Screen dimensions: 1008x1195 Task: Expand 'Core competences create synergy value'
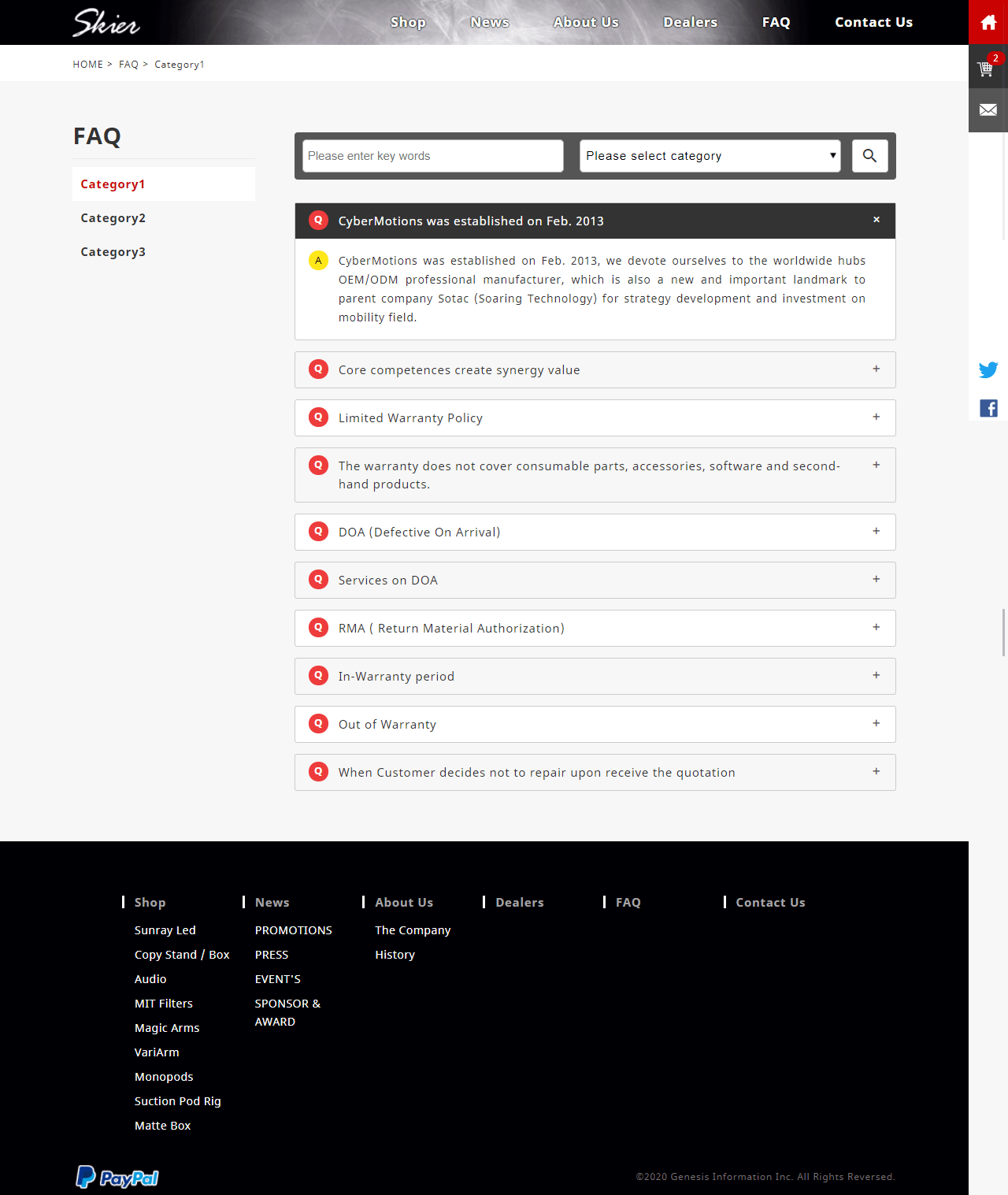click(595, 369)
